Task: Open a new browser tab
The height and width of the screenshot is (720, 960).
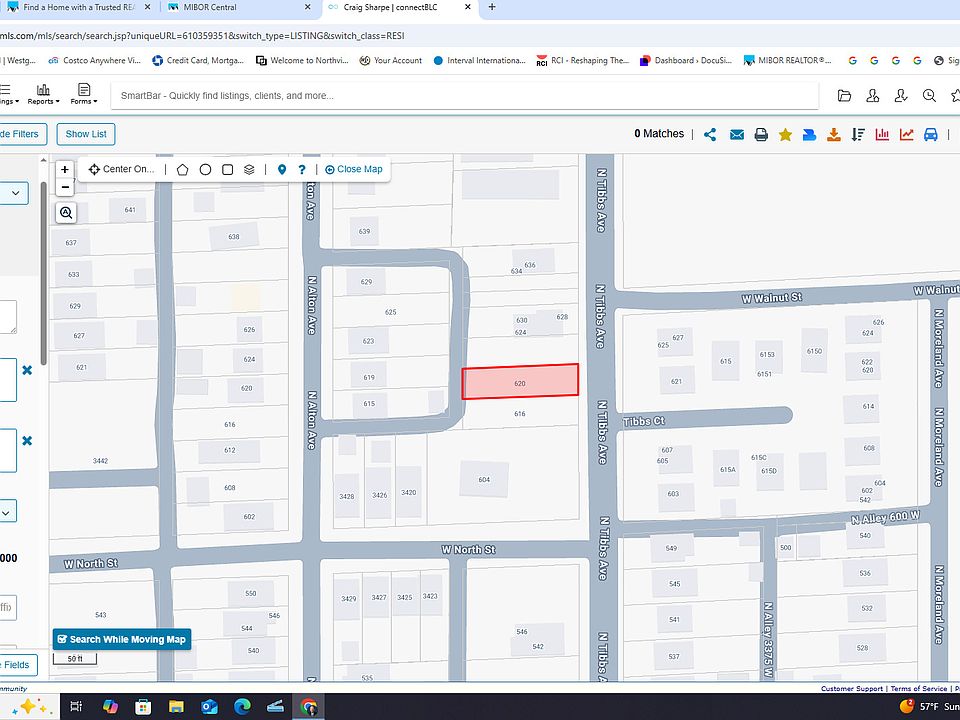Action: (492, 7)
